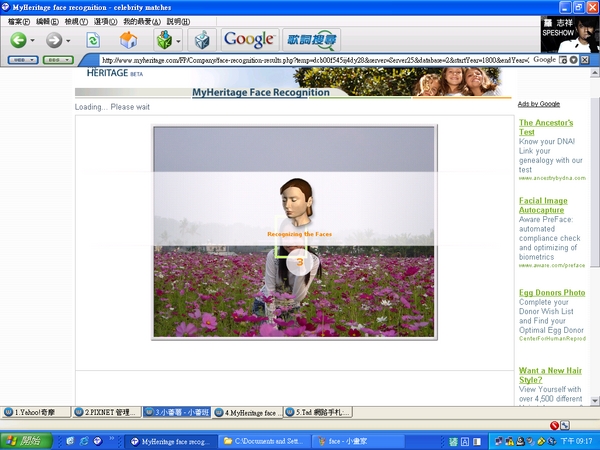Open the Back history dropdown arrow
Viewport: 600px width, 450px height.
(x=33, y=40)
